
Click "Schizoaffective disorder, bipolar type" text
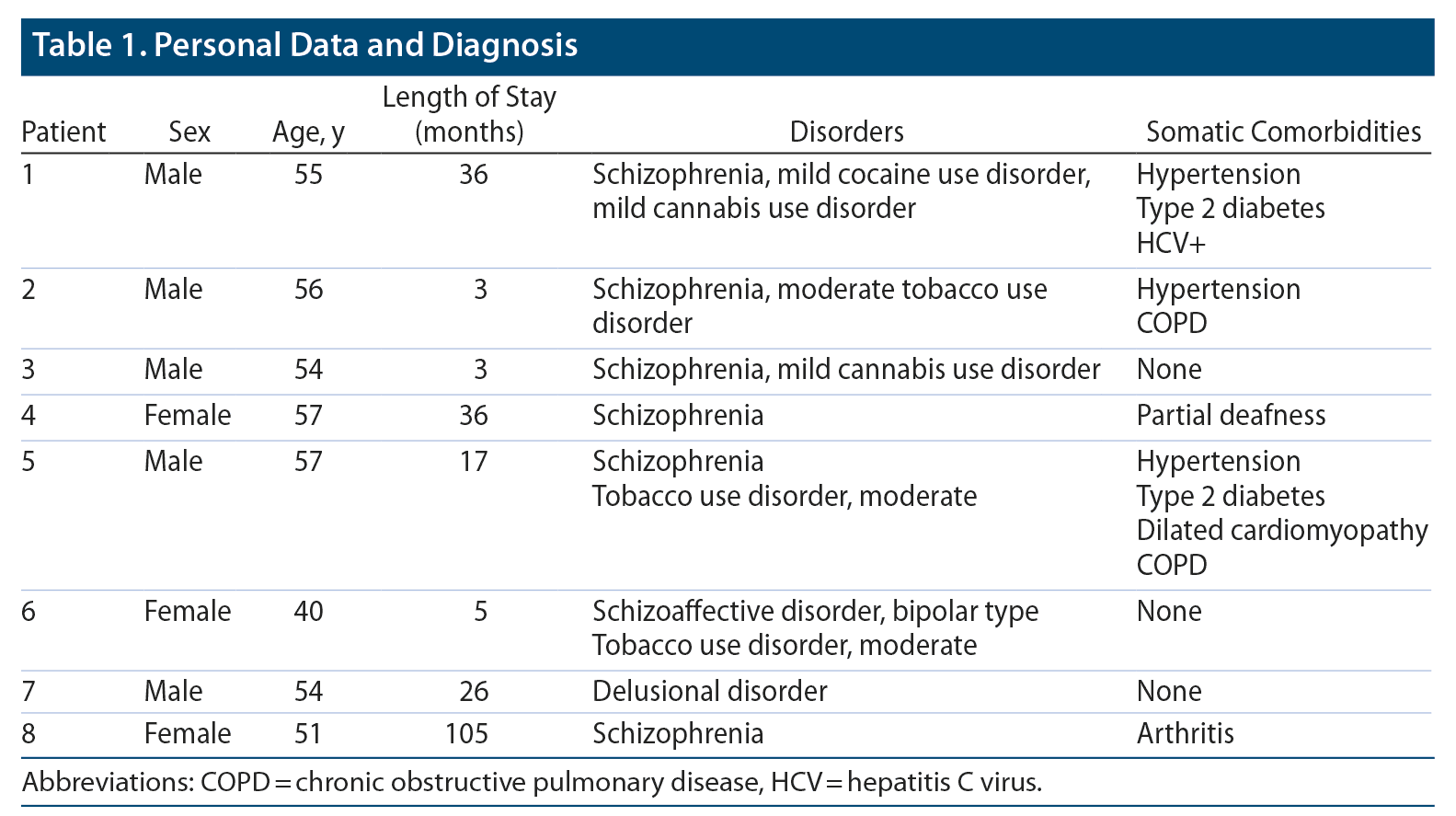[x=815, y=612]
